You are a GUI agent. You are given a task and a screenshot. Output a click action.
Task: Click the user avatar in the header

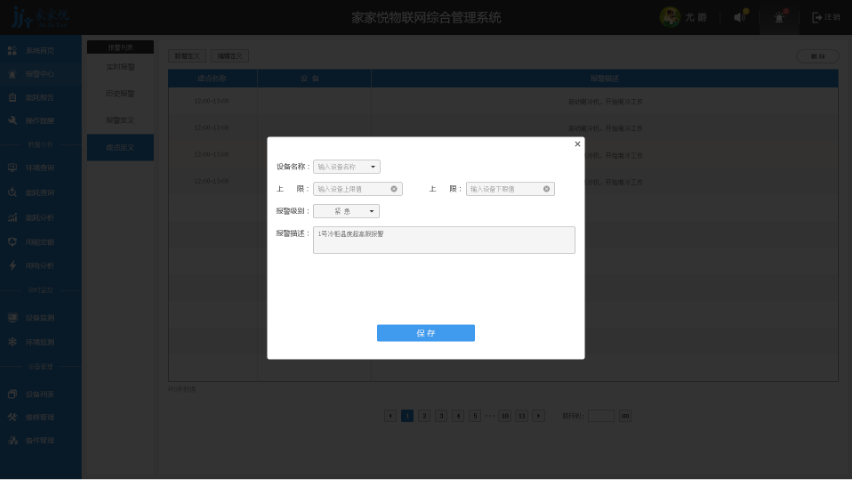click(670, 17)
